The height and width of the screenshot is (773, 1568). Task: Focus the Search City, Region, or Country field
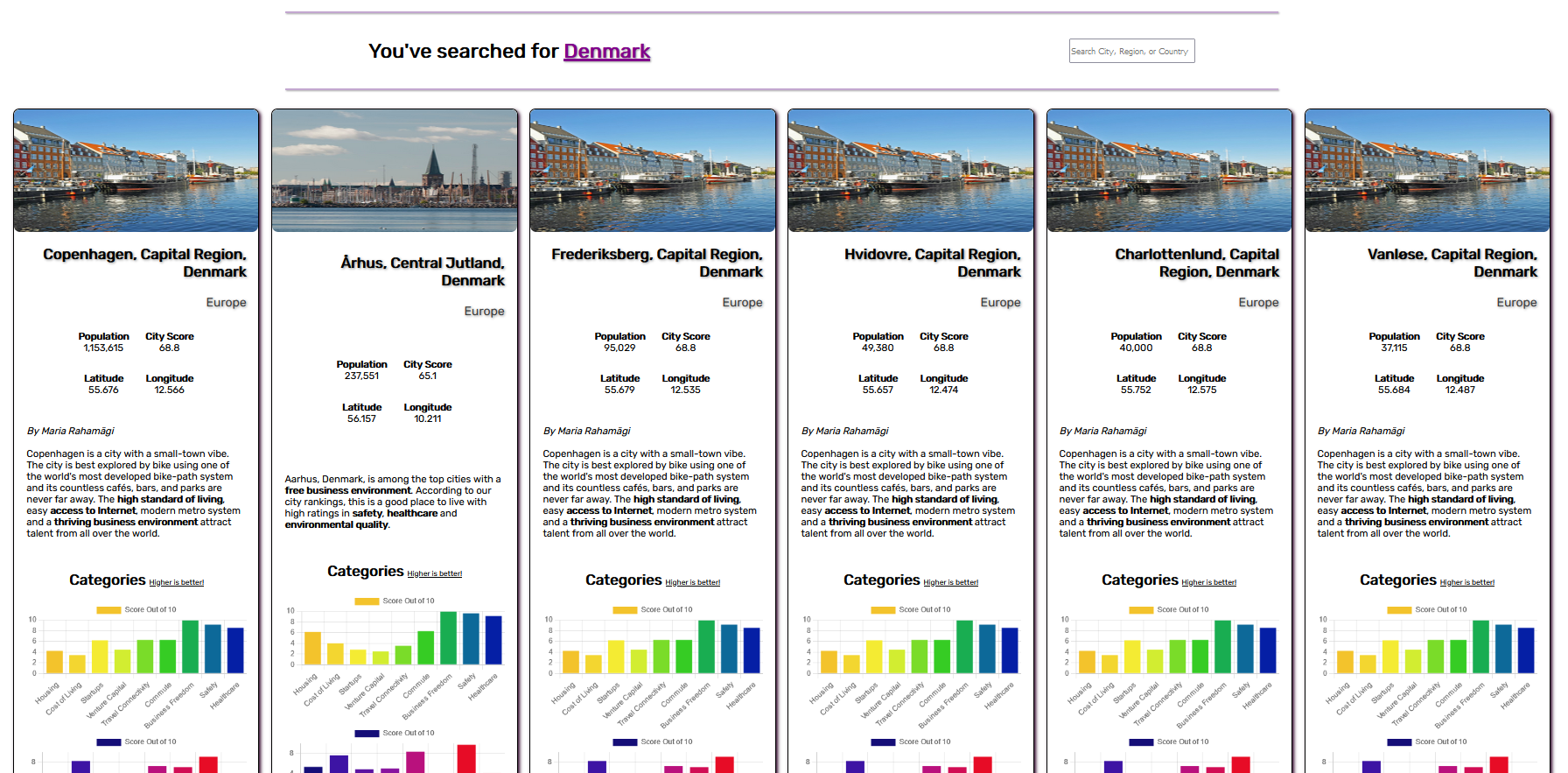click(1131, 51)
